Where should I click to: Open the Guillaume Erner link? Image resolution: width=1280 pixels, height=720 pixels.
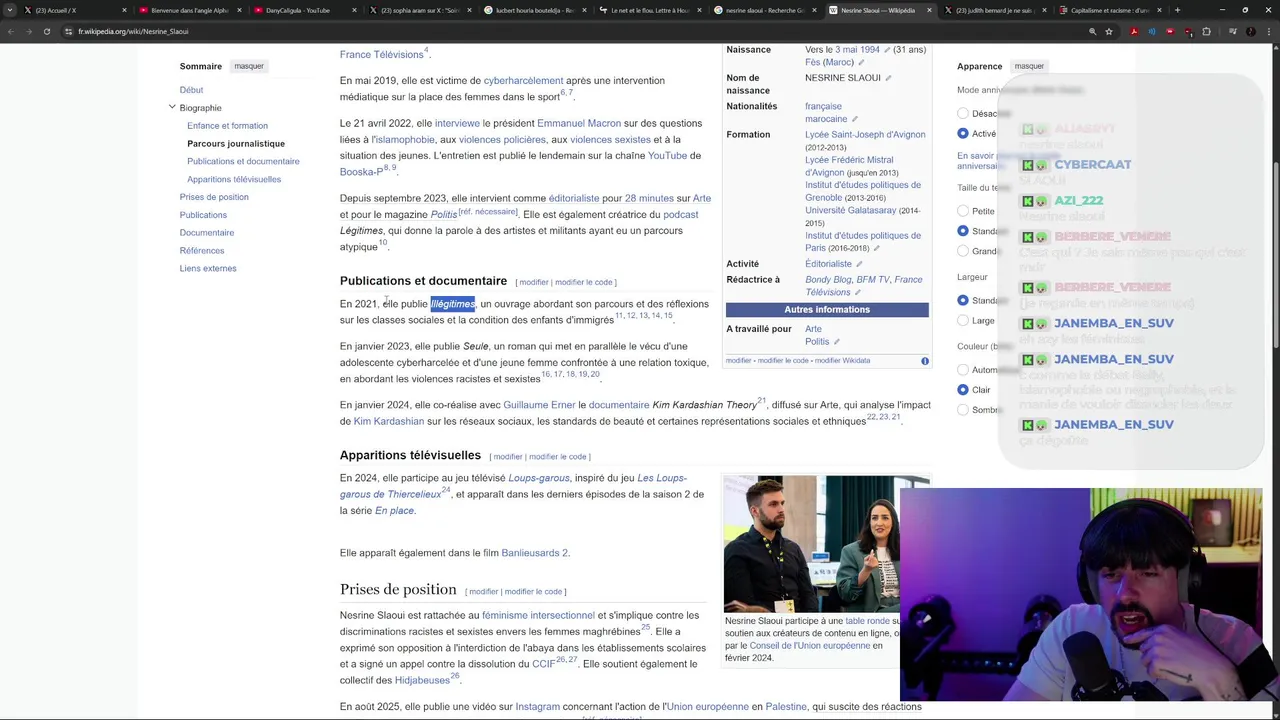tap(539, 405)
